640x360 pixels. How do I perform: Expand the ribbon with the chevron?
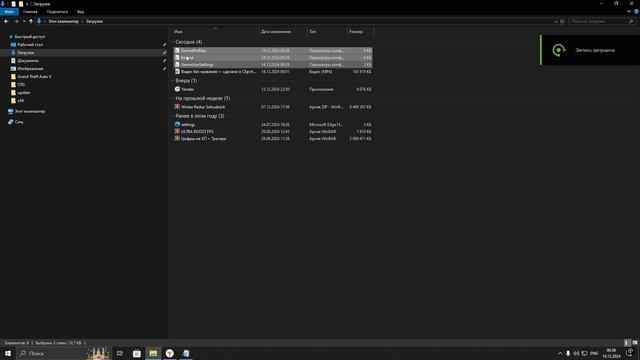[x=629, y=11]
